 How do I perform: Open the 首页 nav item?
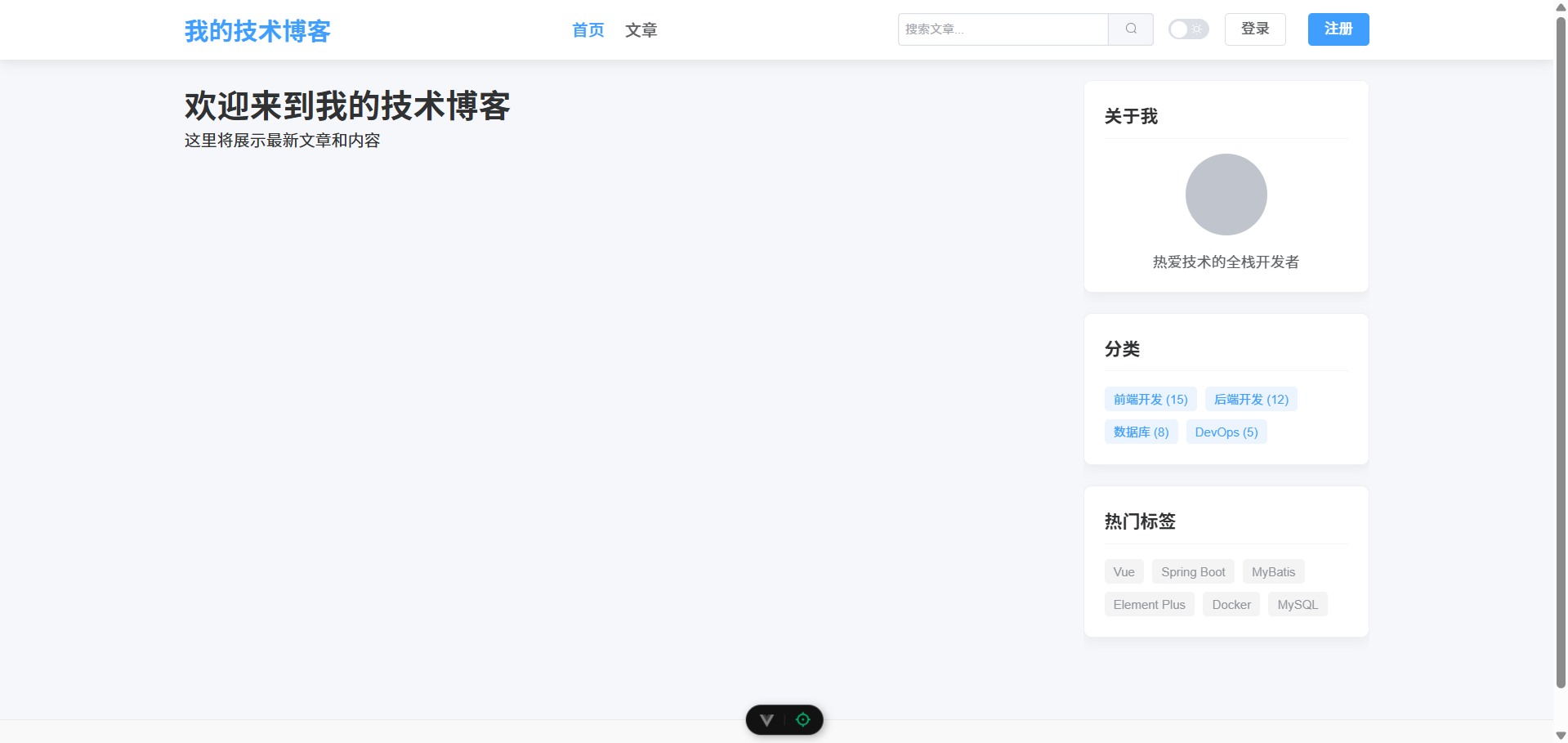pos(588,30)
